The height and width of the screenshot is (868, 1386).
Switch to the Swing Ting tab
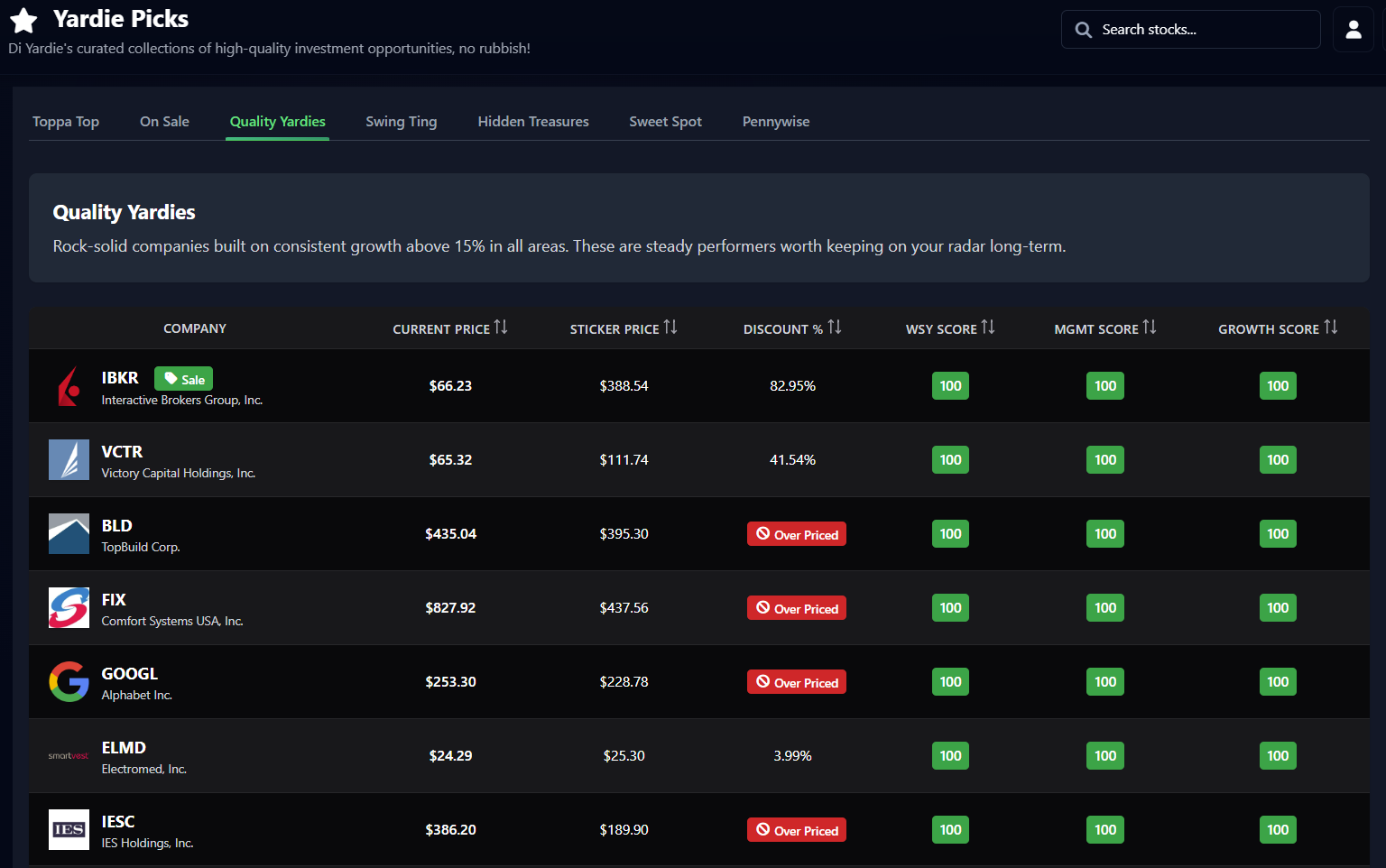coord(402,122)
